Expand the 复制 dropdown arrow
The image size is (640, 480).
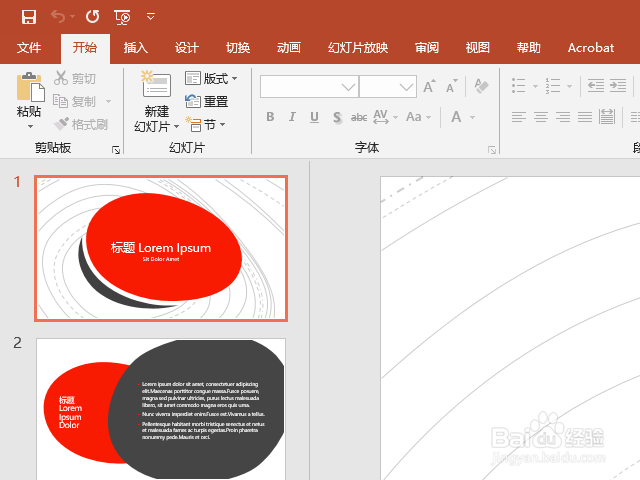click(109, 101)
